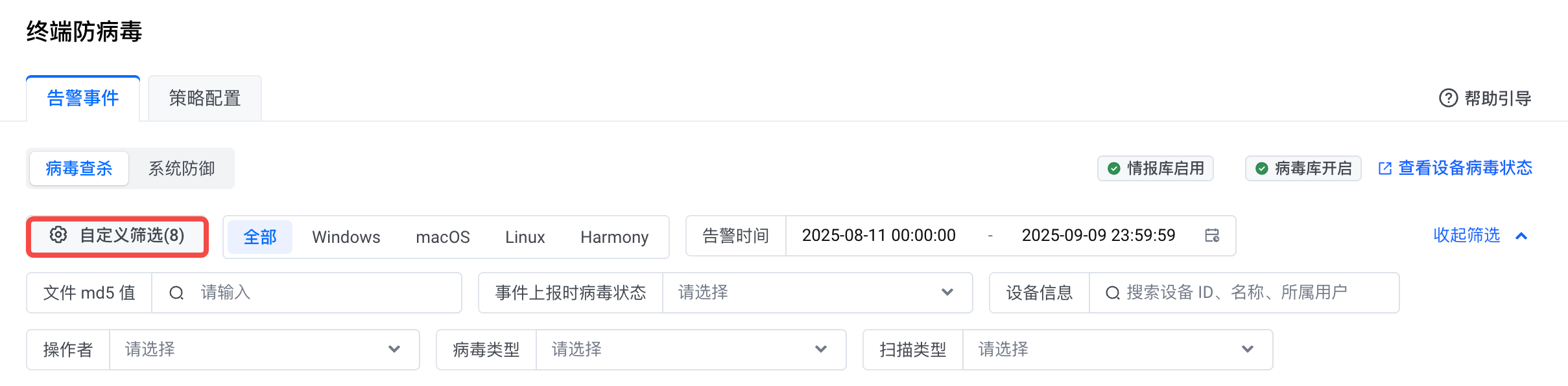The width and height of the screenshot is (1568, 386).
Task: Click the search icon in 文件 md5 值
Action: coord(176,293)
